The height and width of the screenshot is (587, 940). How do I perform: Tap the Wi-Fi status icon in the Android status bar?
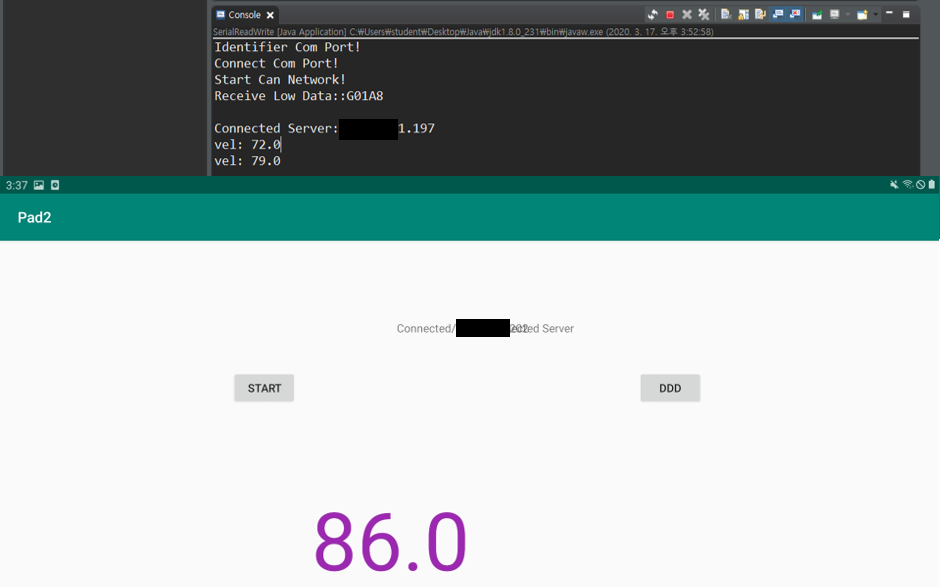908,185
